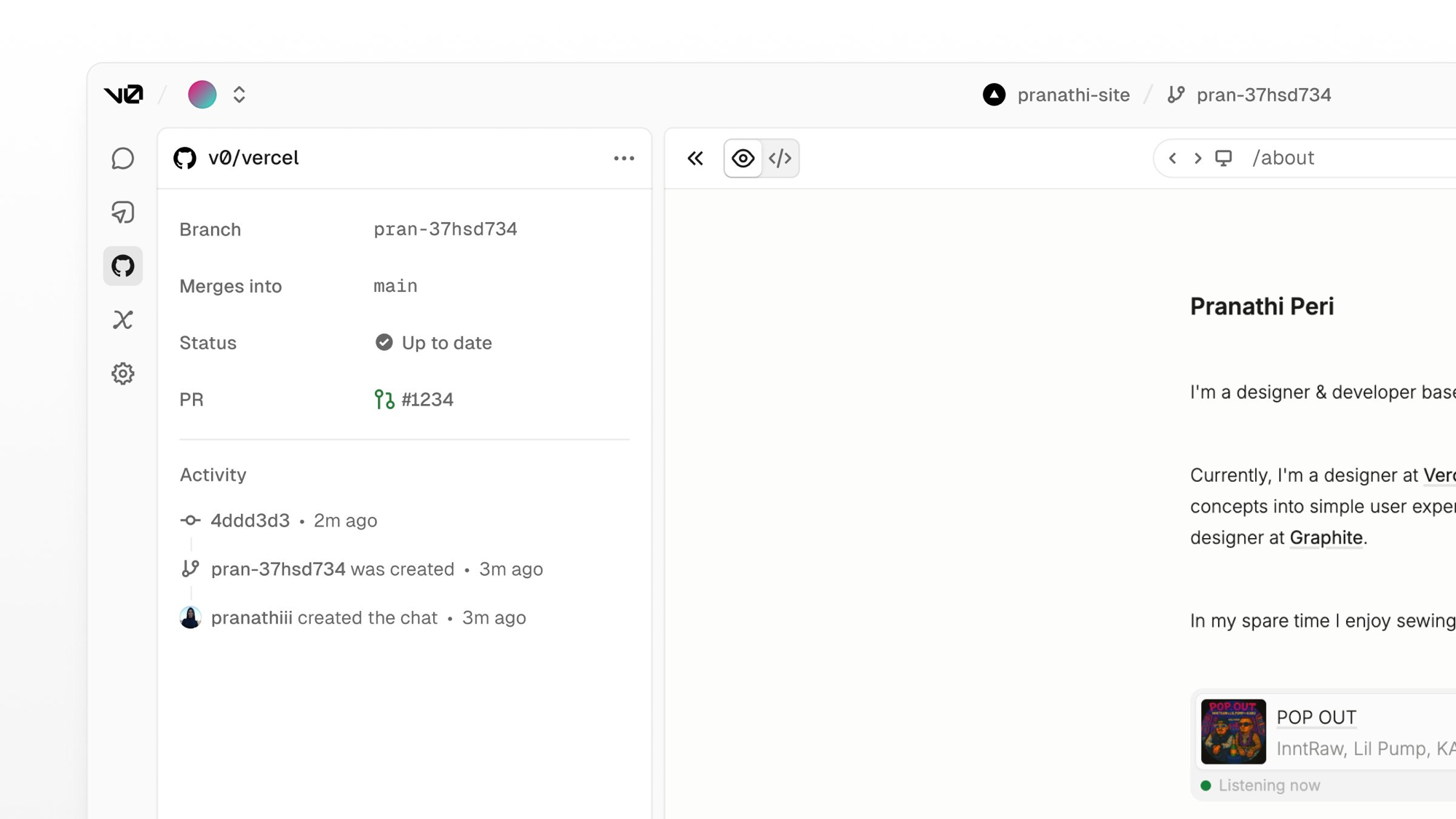Open the chat sidebar icon
This screenshot has width=1456, height=819.
click(x=123, y=159)
